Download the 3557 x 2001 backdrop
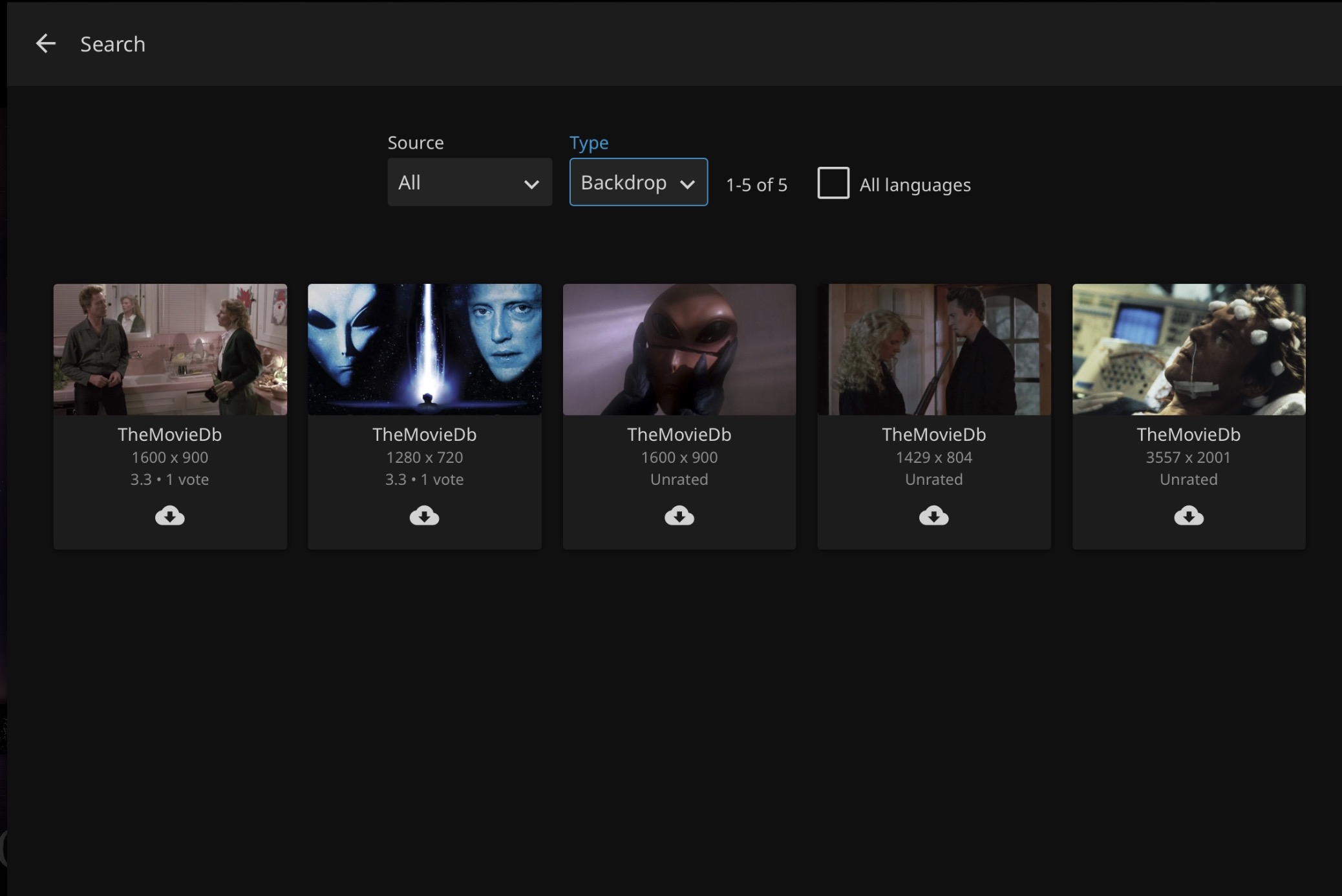Viewport: 1342px width, 896px height. pos(1188,516)
